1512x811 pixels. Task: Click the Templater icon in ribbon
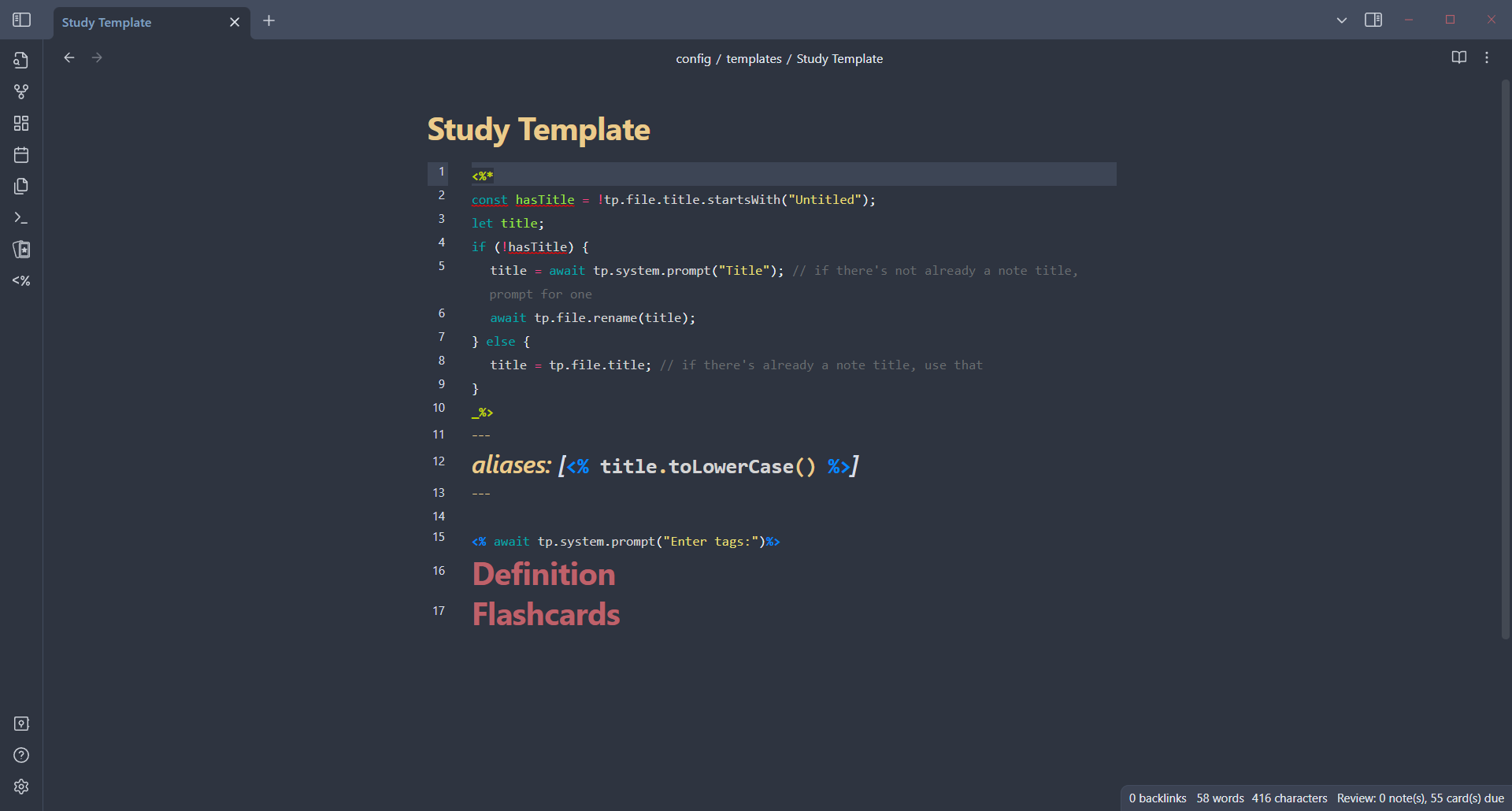[x=21, y=281]
